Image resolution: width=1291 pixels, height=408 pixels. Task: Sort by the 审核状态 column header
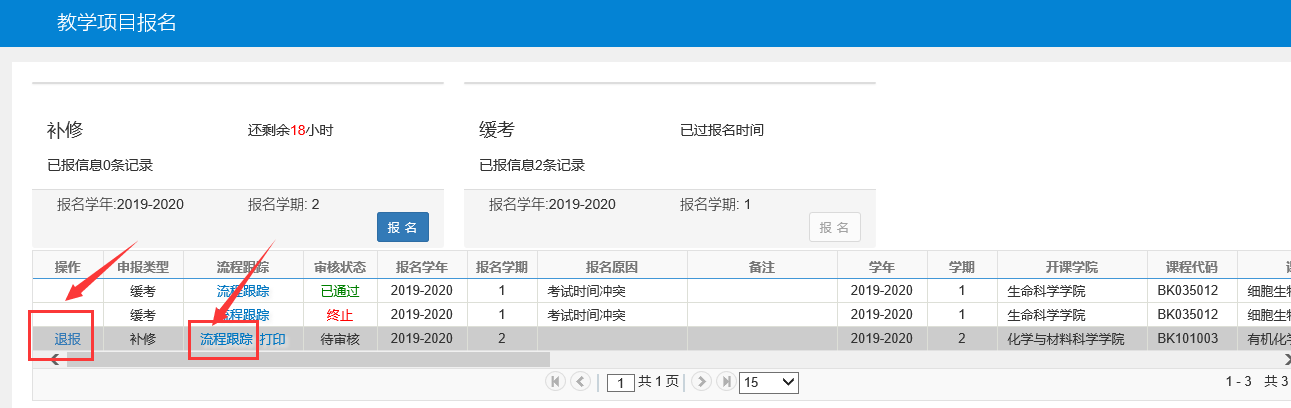[340, 267]
